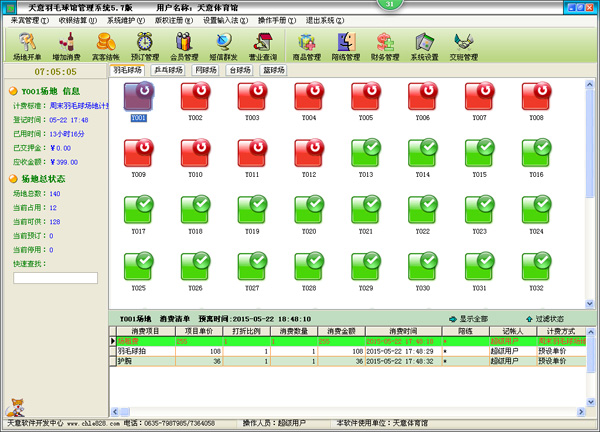Open the 系统维护 menu
Image resolution: width=600 pixels, height=432 pixels.
127,19
